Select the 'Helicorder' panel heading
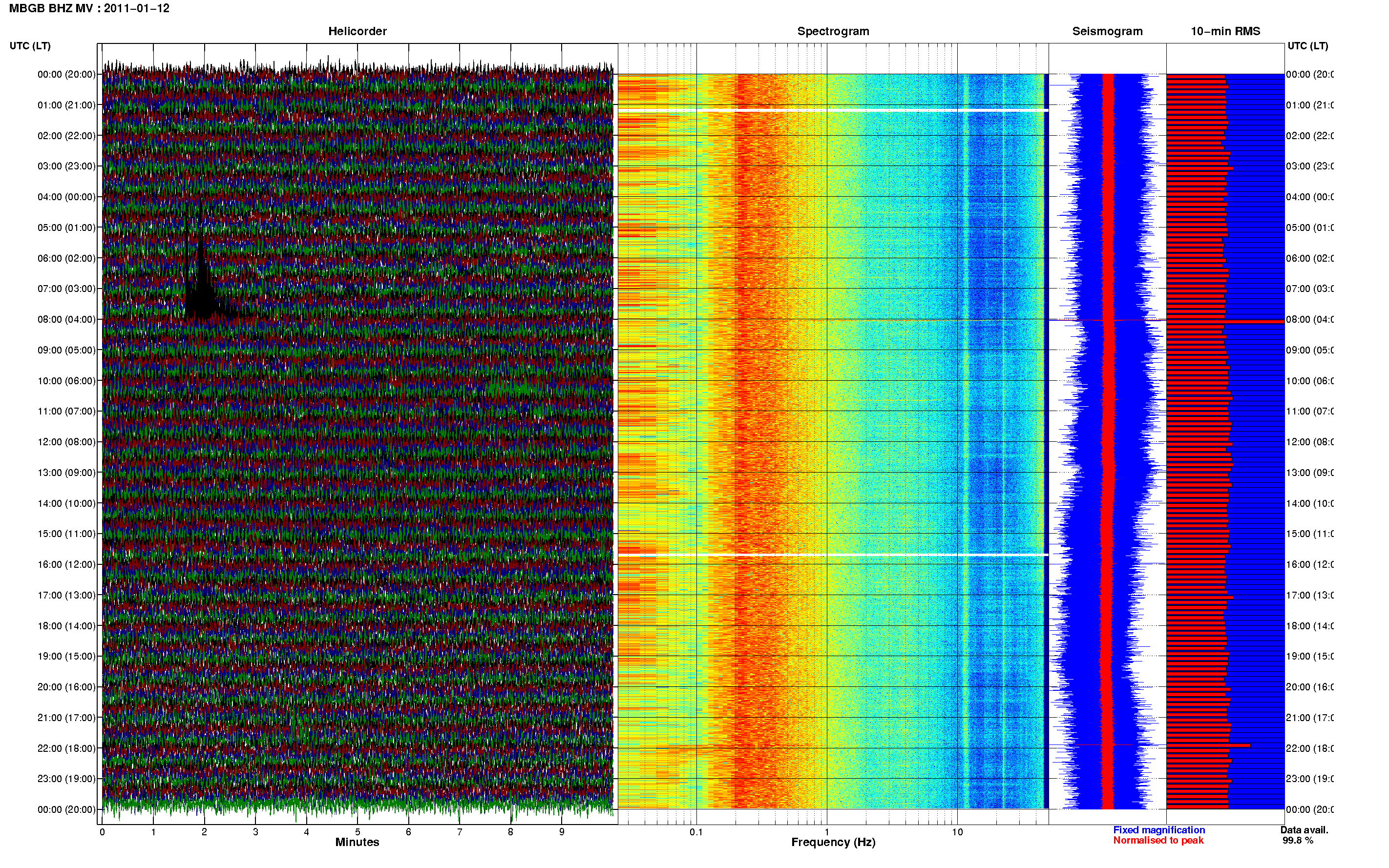The width and height of the screenshot is (1389, 868). [357, 32]
